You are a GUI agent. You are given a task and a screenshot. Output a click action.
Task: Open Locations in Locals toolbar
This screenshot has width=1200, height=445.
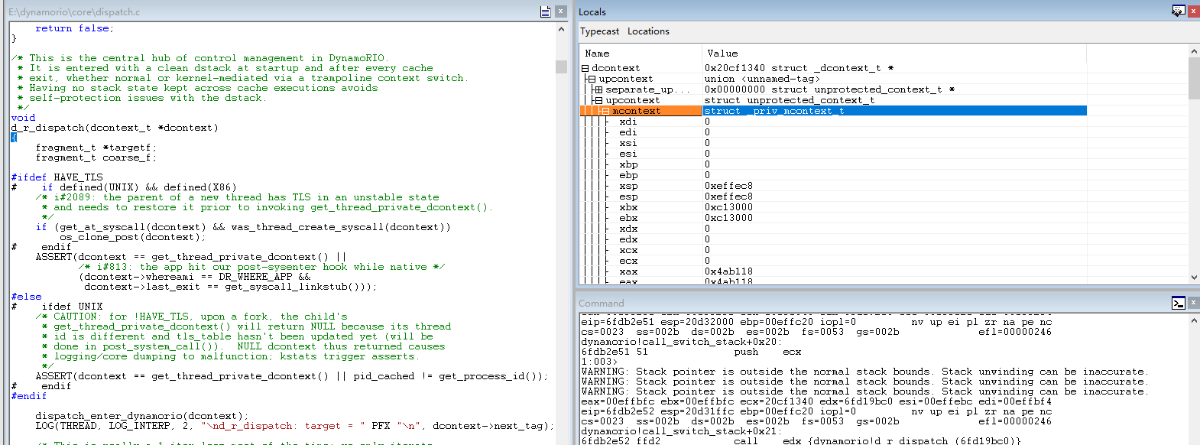(648, 31)
